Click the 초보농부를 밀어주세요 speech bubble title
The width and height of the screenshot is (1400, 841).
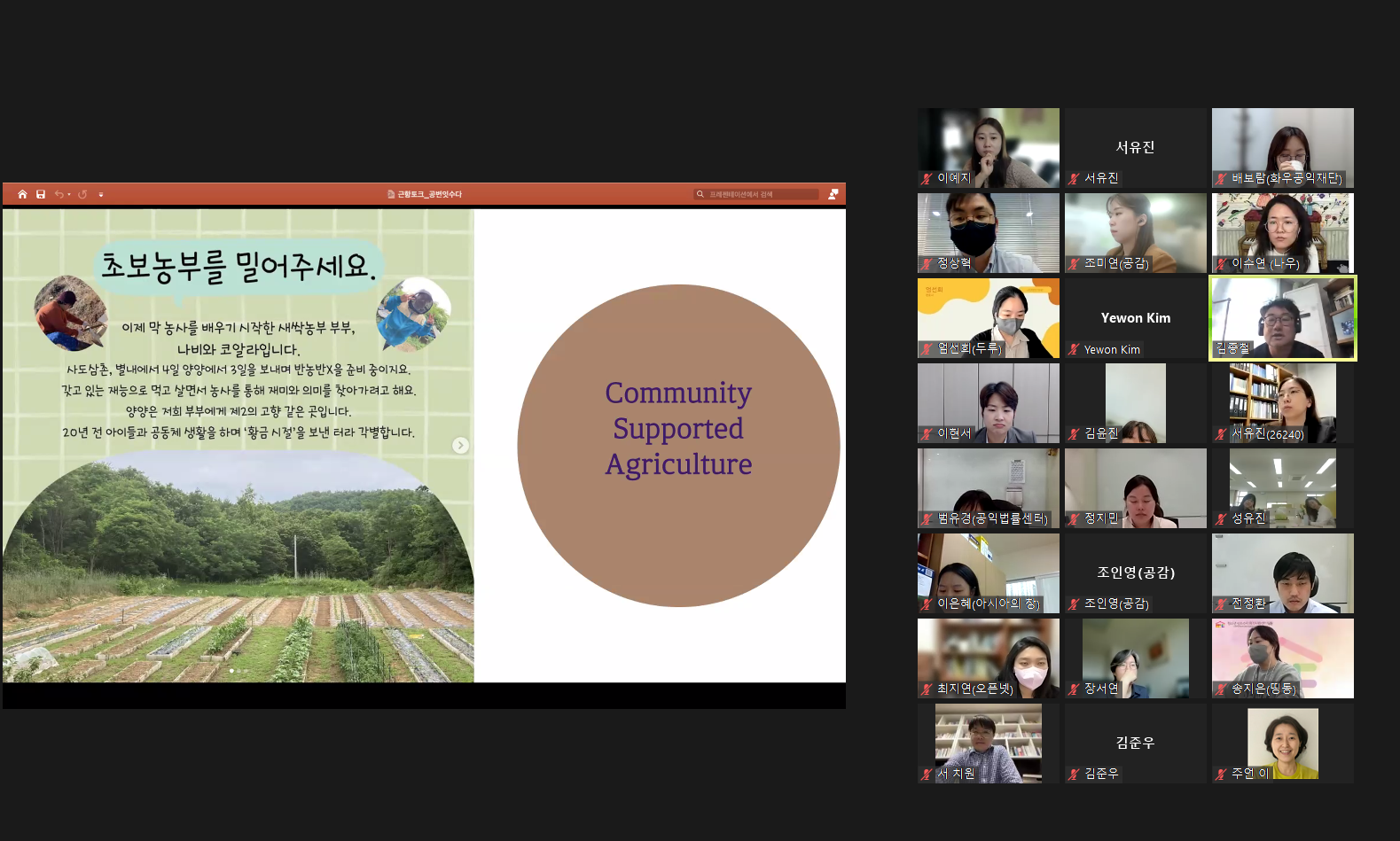coord(238,266)
